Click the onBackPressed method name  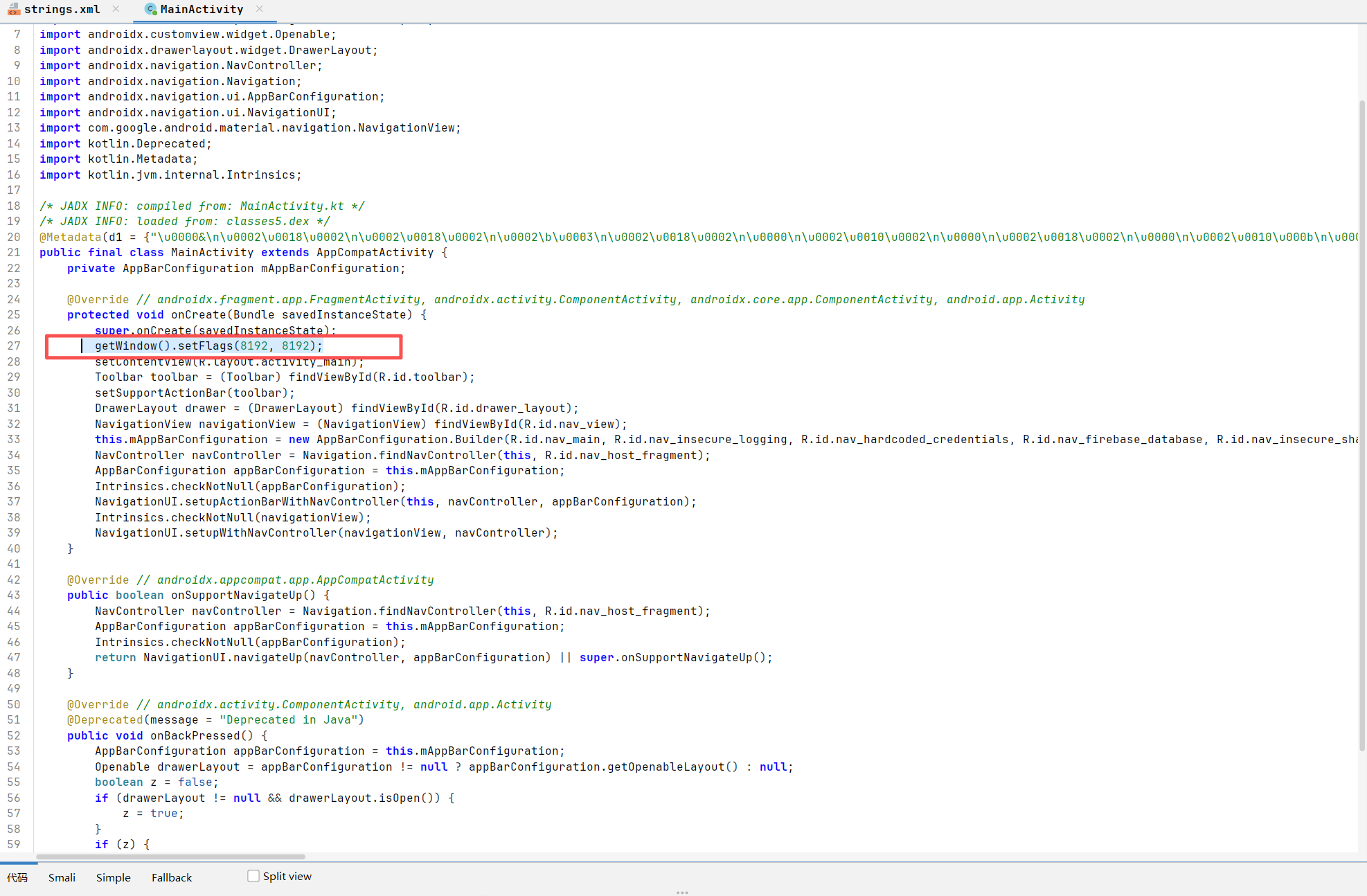[195, 735]
